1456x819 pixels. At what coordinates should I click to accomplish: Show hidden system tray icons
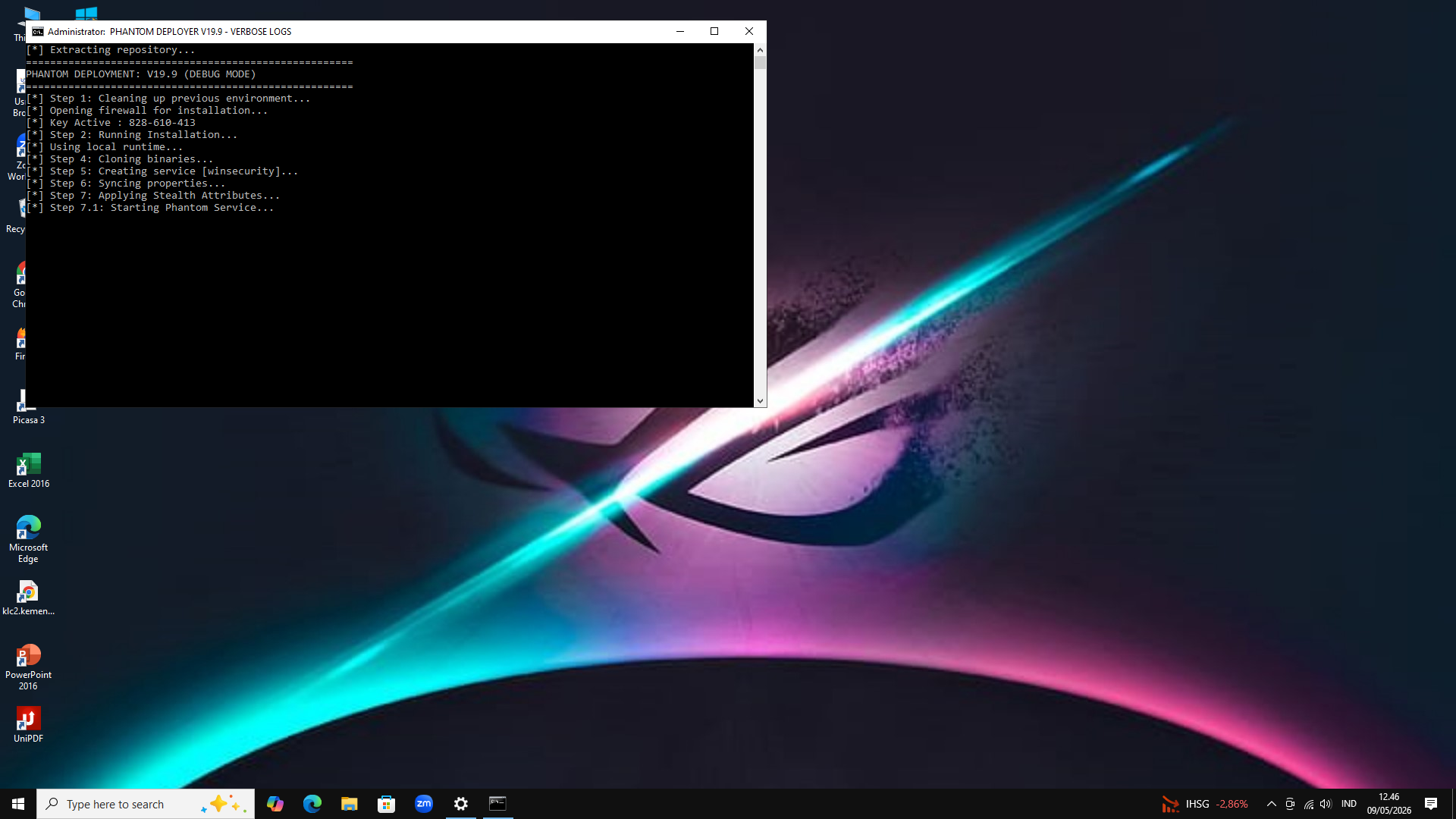[x=1272, y=804]
